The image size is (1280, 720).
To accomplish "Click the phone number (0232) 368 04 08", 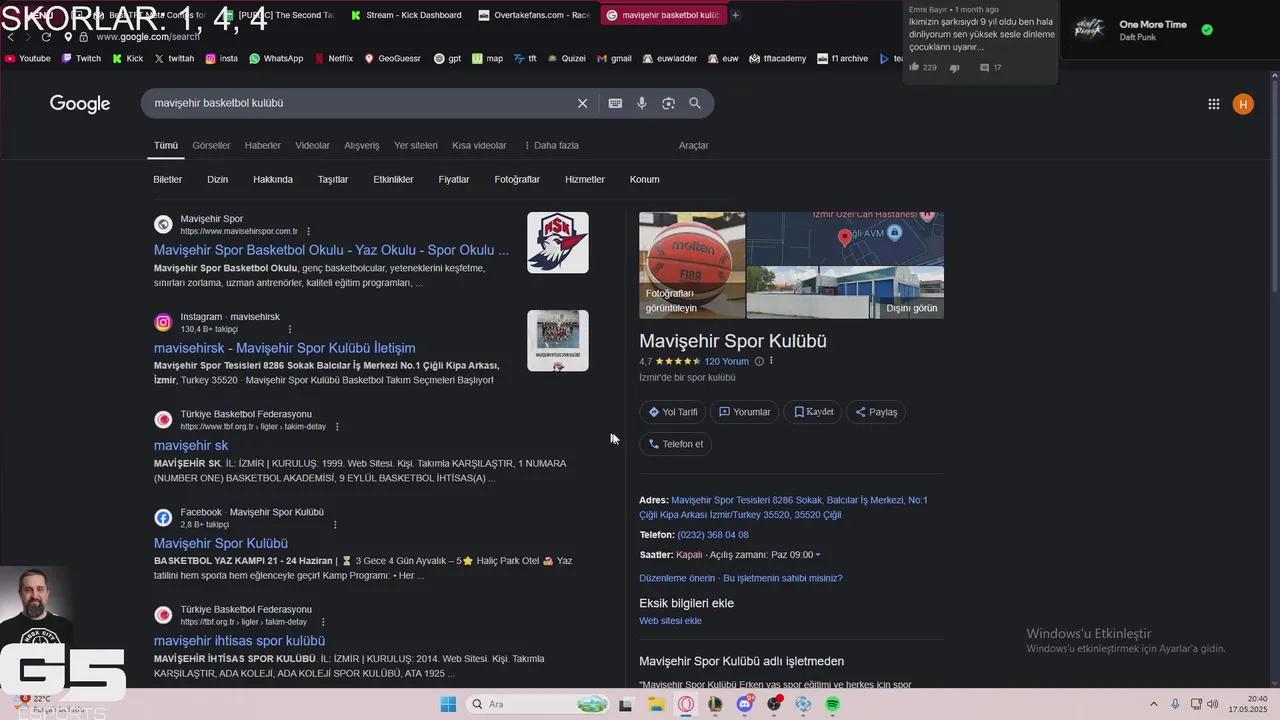I will coord(713,535).
